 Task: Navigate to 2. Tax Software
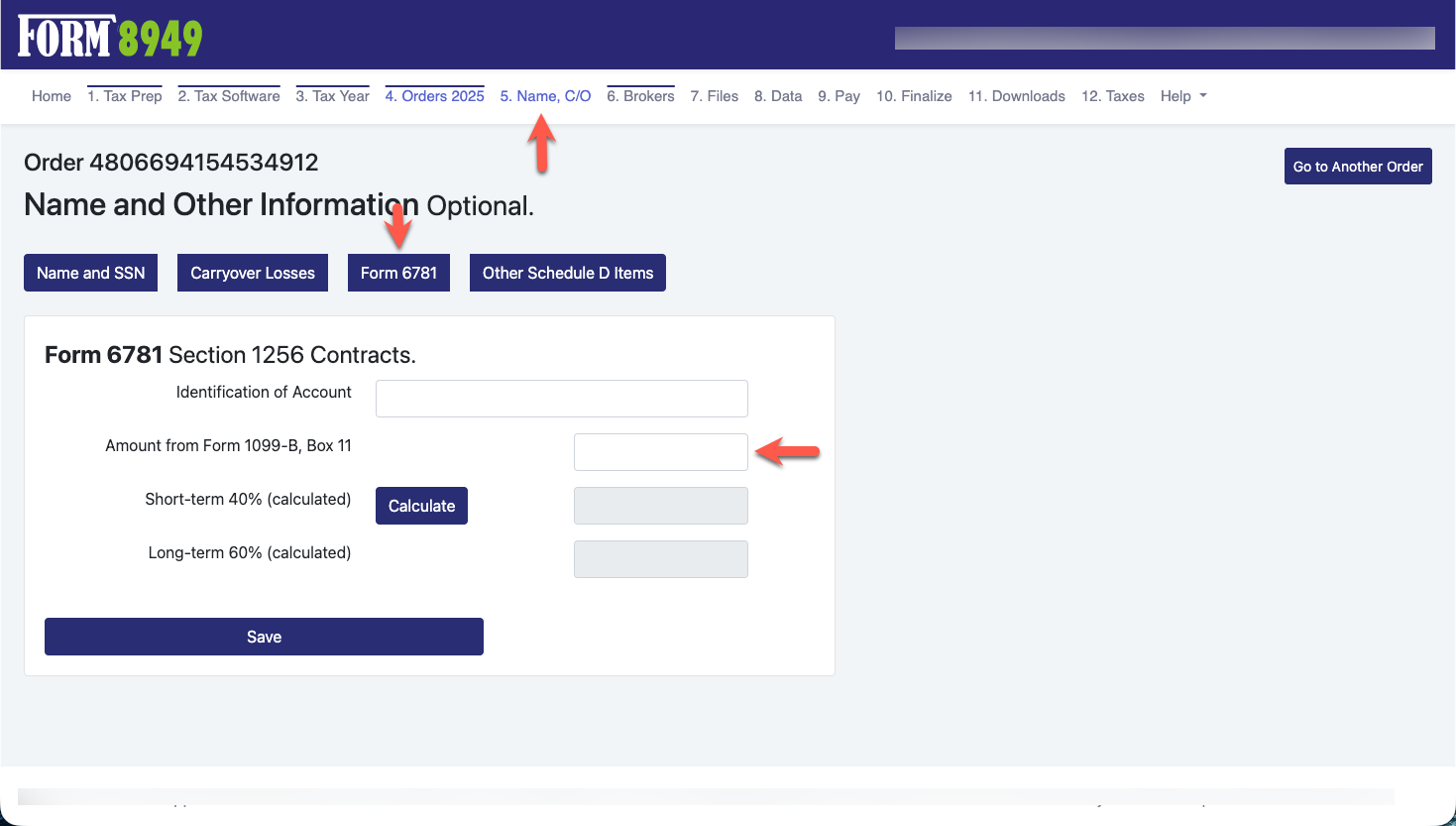229,96
